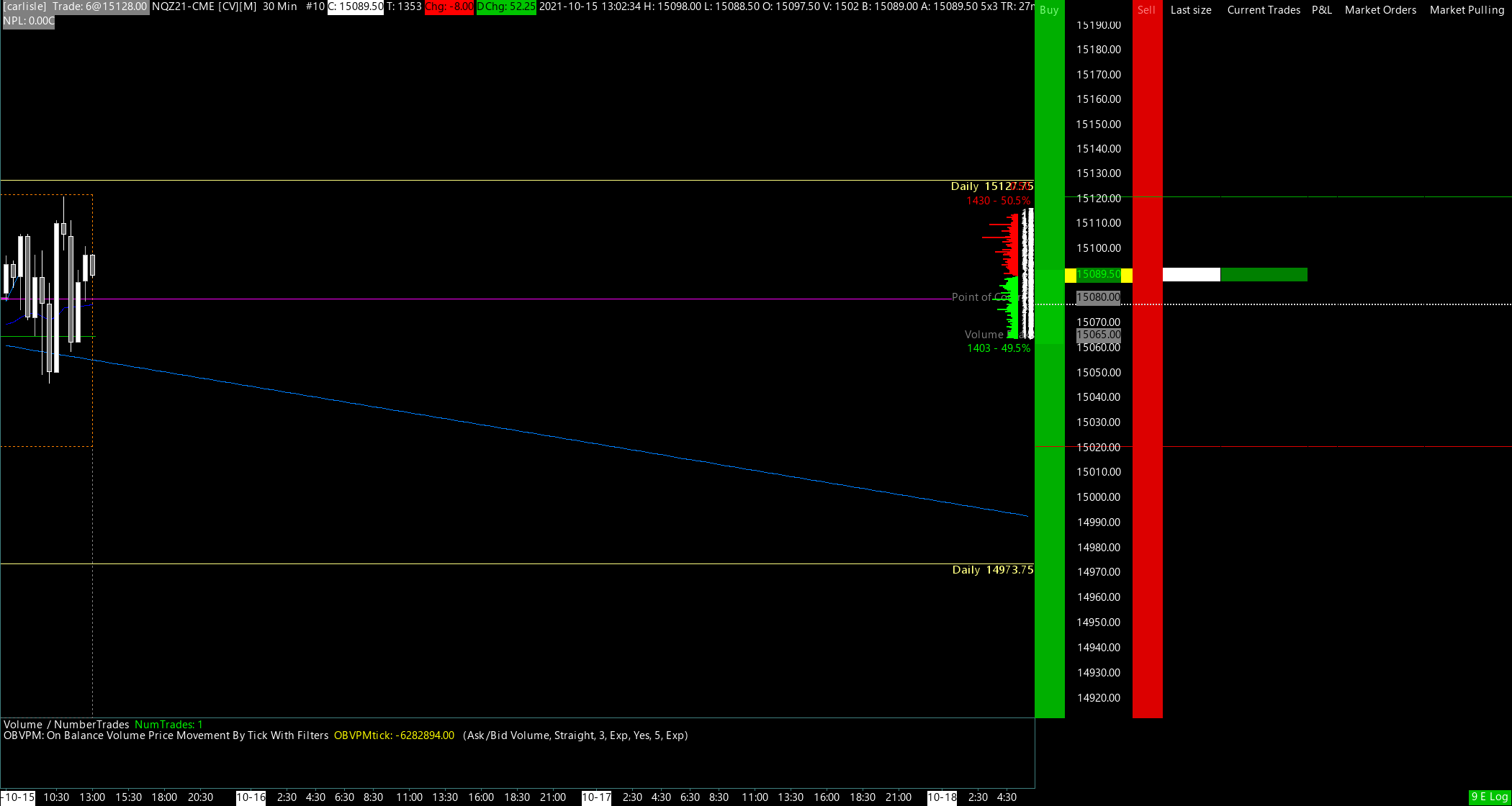Click the 10-16 date marker on the timeline
The height and width of the screenshot is (806, 1512).
[x=251, y=797]
